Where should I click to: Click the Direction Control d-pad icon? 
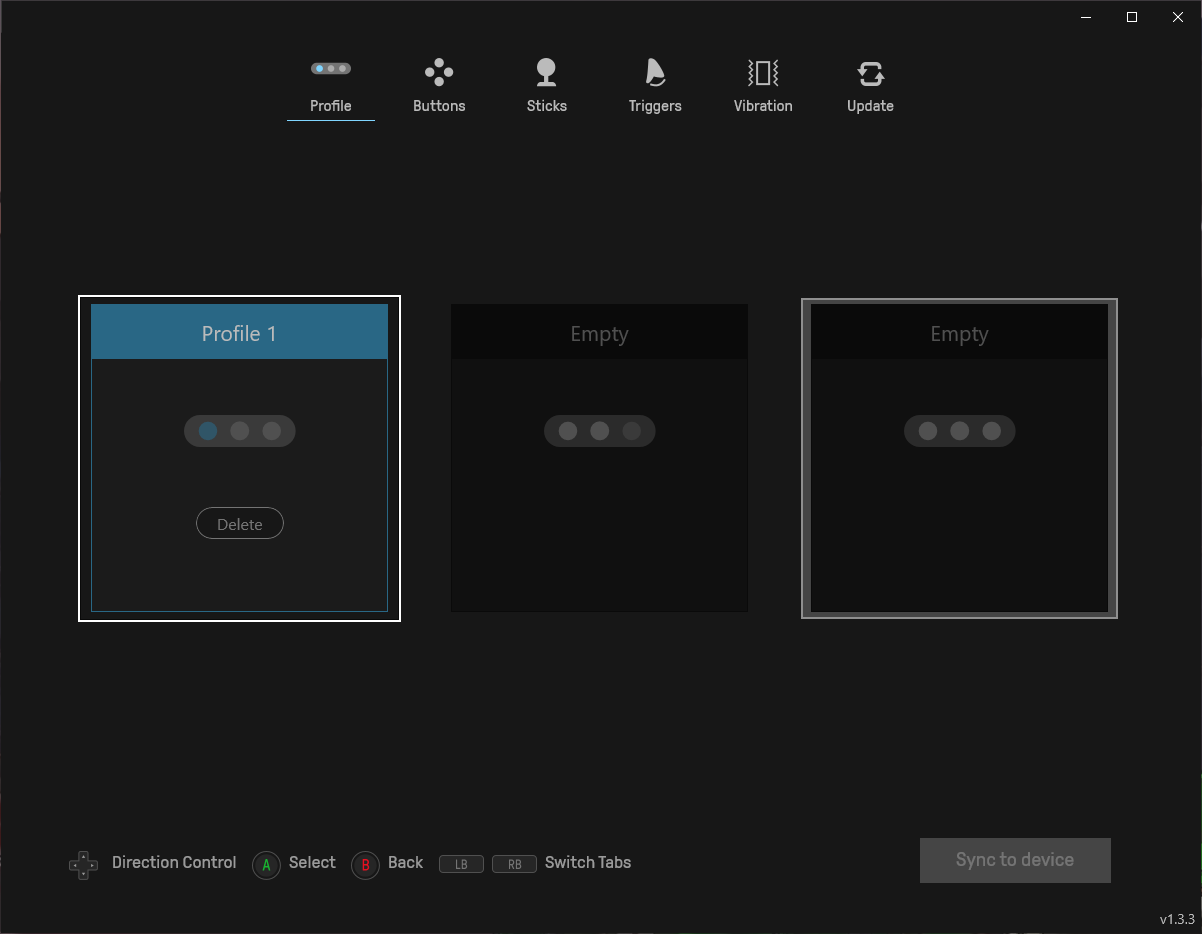[83, 865]
